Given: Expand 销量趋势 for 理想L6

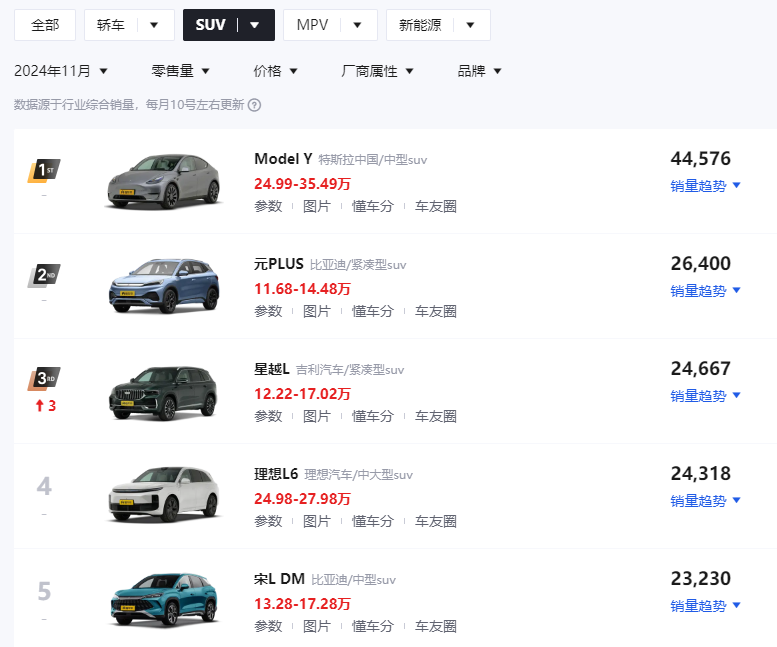Looking at the screenshot, I should tap(705, 501).
